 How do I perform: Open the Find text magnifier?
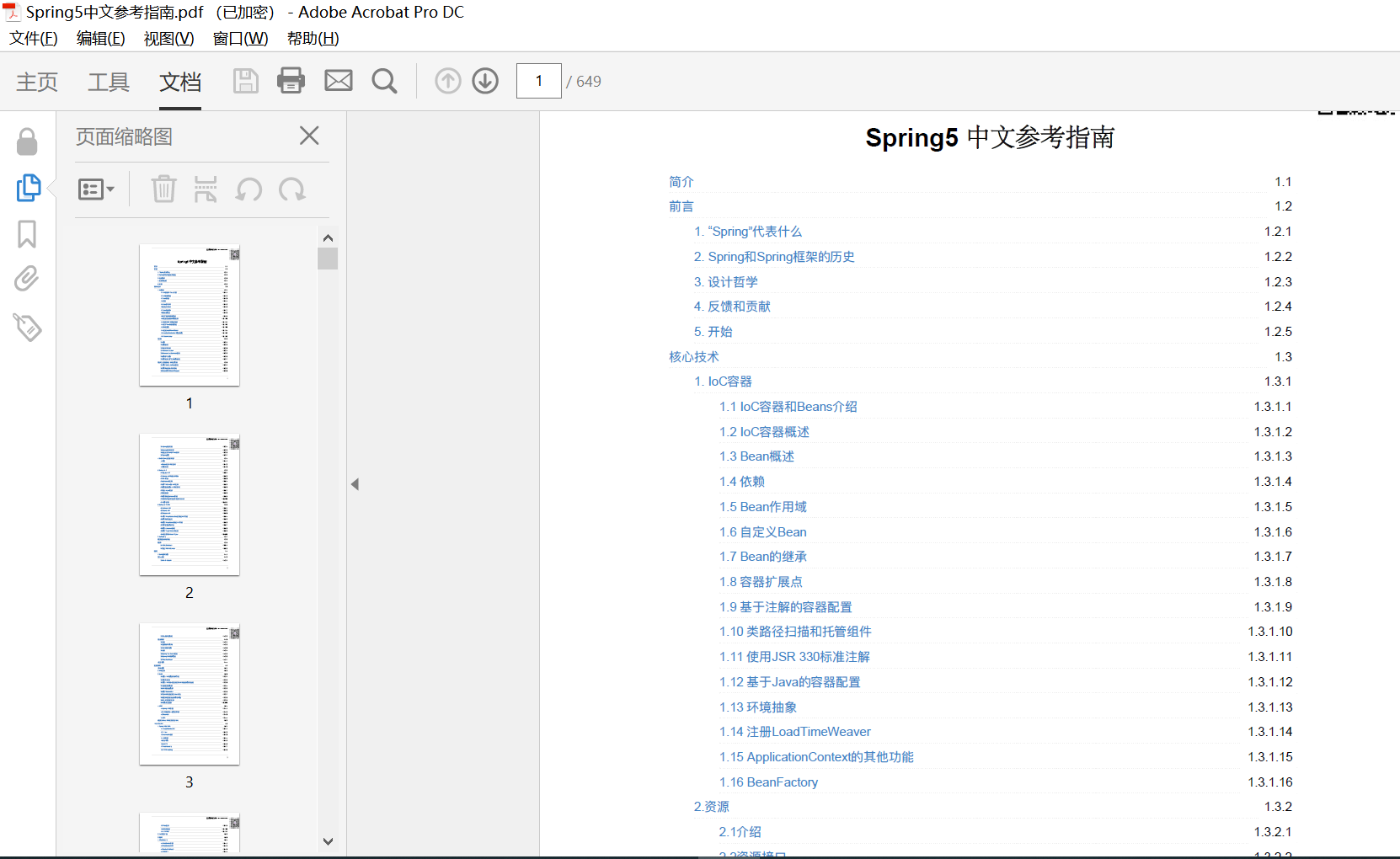384,81
